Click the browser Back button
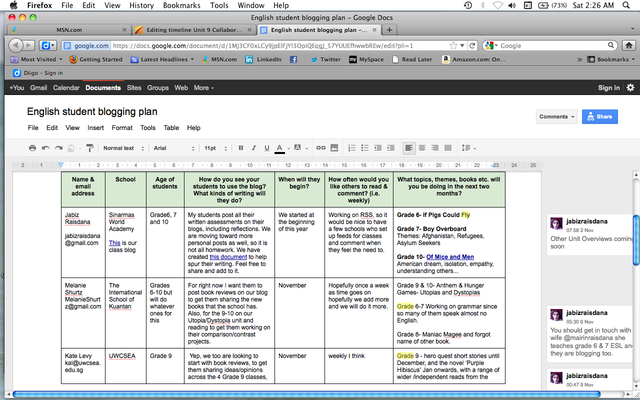The width and height of the screenshot is (640, 400). (15, 45)
